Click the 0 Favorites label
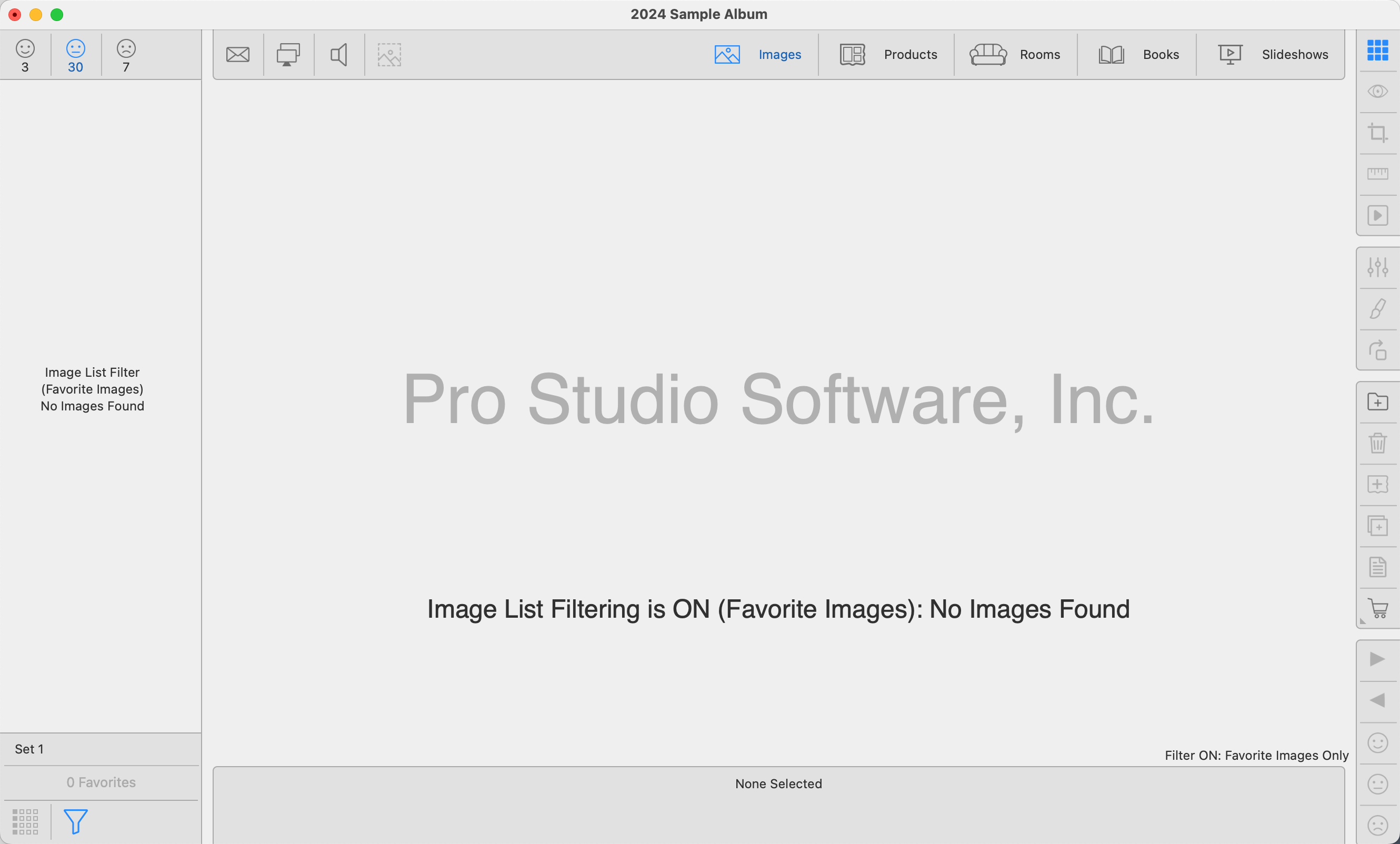This screenshot has width=1400, height=844. click(x=101, y=782)
